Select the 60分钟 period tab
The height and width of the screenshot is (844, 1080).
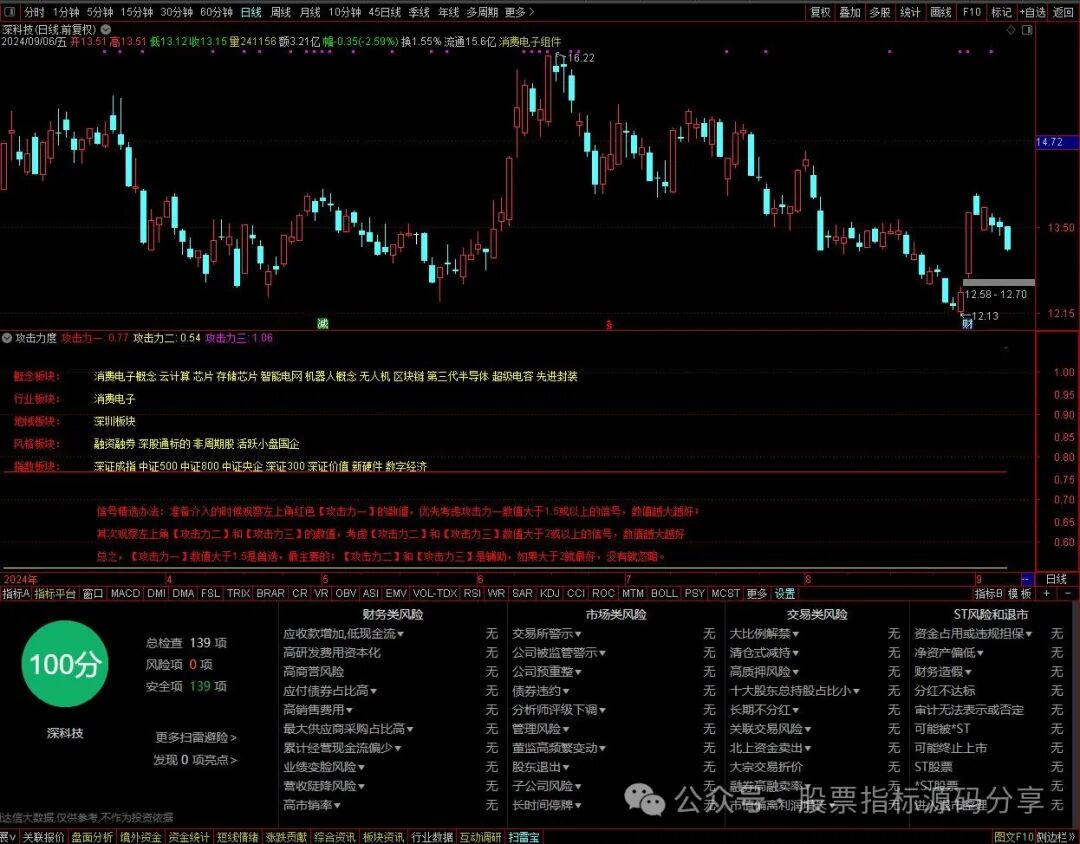pyautogui.click(x=216, y=12)
